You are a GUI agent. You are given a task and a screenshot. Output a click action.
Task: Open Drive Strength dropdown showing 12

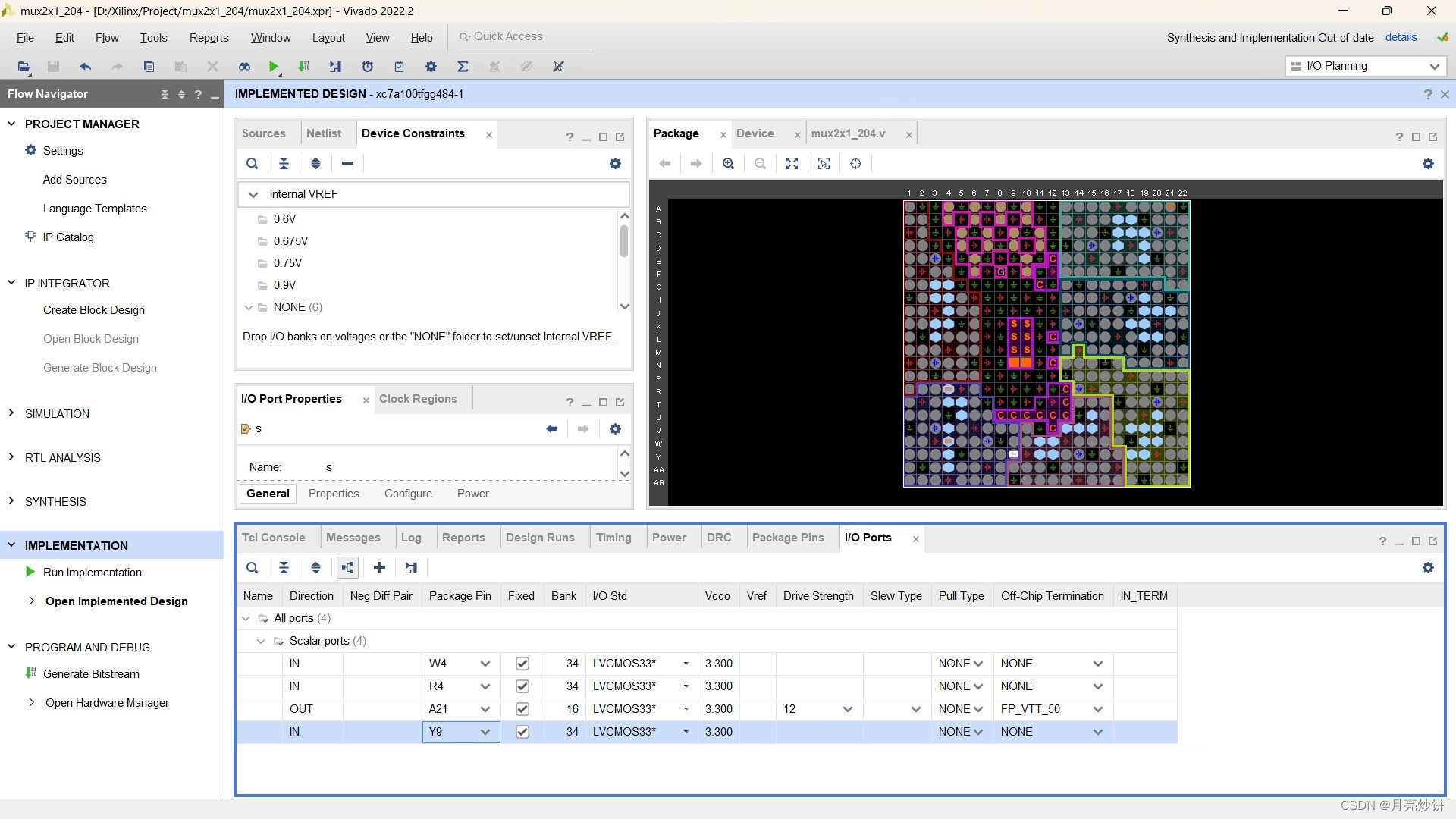point(848,709)
